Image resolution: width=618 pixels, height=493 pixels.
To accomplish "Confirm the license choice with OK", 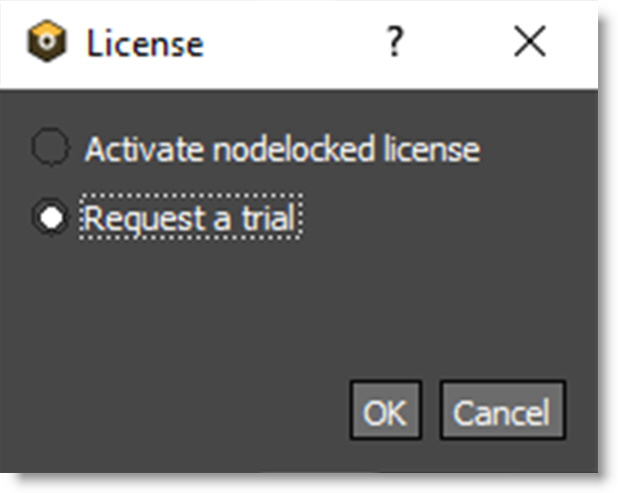I will tap(385, 411).
